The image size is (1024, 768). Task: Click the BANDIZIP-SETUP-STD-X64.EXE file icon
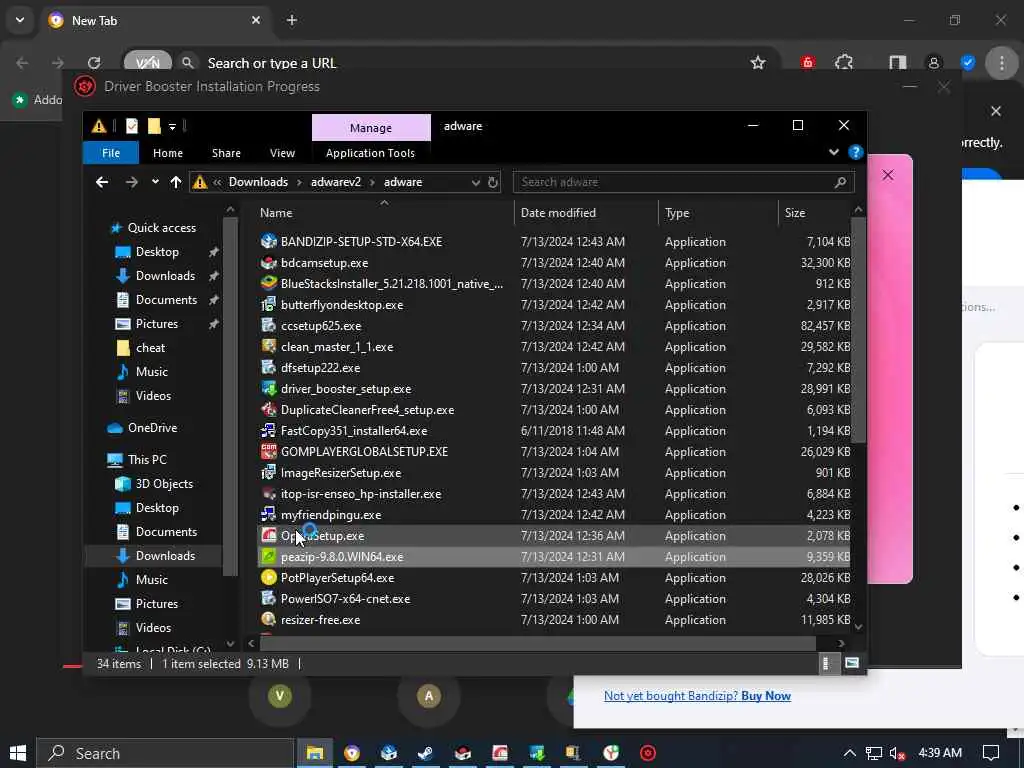[x=268, y=241]
